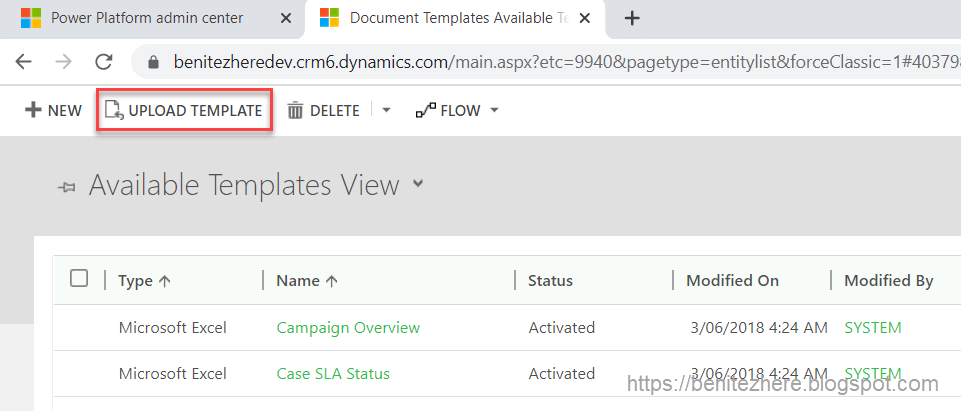Sort by Modified On column
The height and width of the screenshot is (411, 961).
[x=732, y=281]
